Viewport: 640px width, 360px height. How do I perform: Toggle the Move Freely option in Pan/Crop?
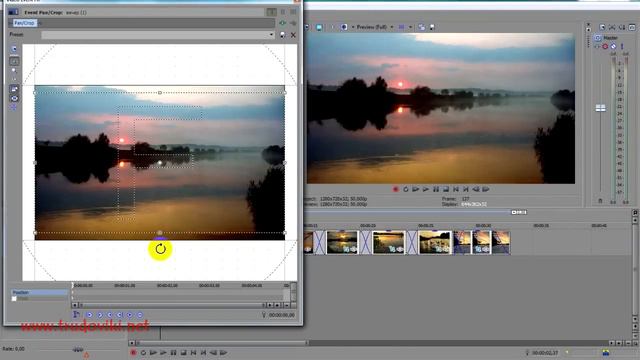point(14,107)
